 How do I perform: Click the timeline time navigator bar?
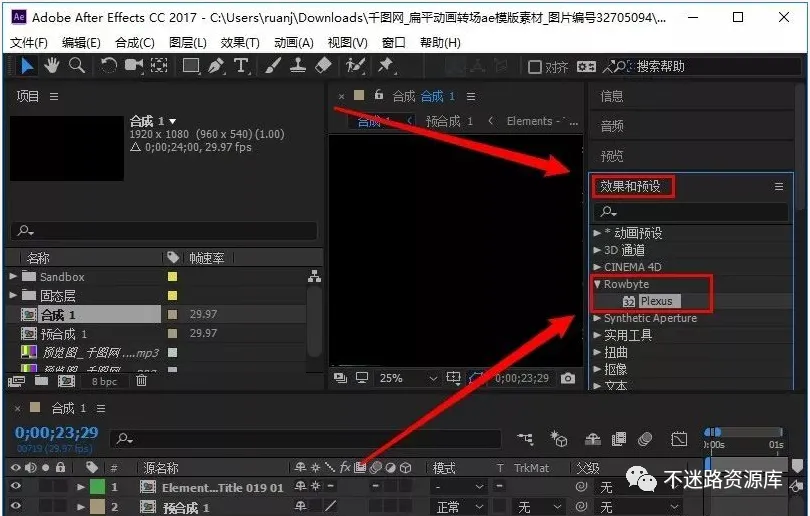[743, 431]
